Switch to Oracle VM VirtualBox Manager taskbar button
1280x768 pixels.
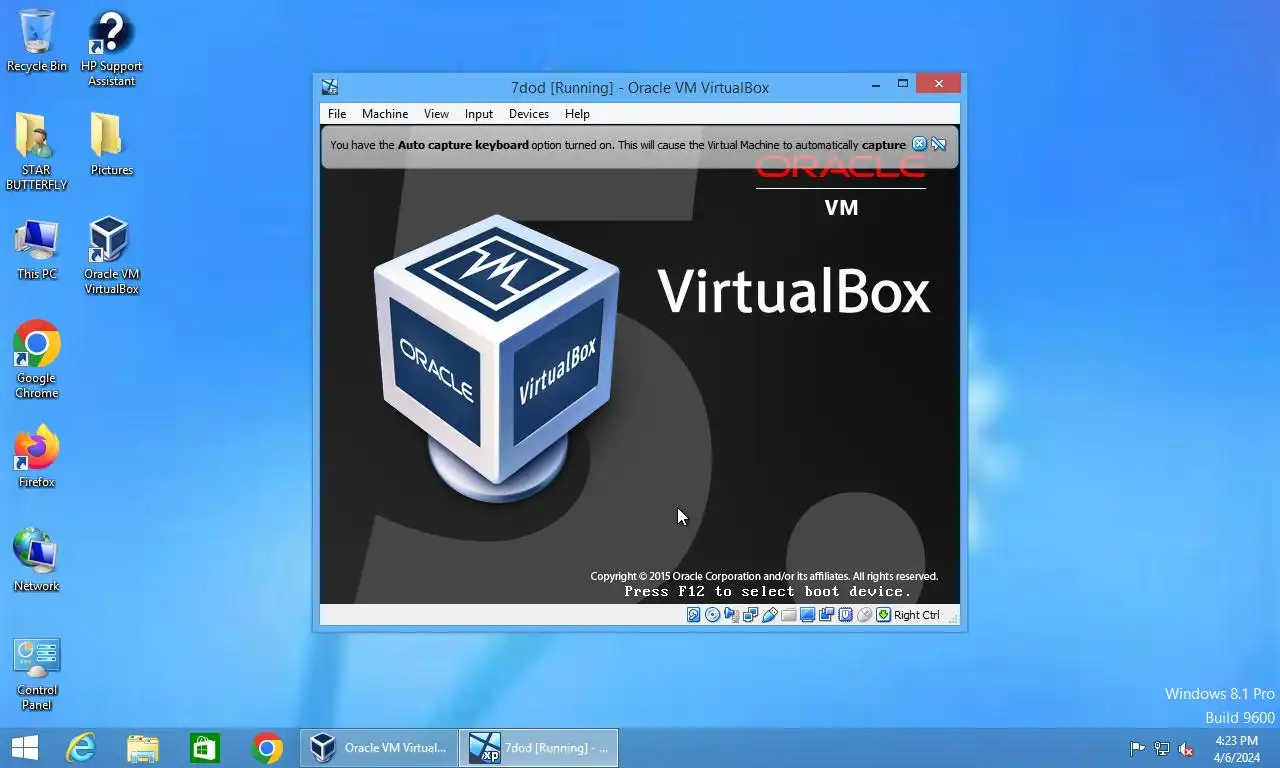[x=378, y=748]
